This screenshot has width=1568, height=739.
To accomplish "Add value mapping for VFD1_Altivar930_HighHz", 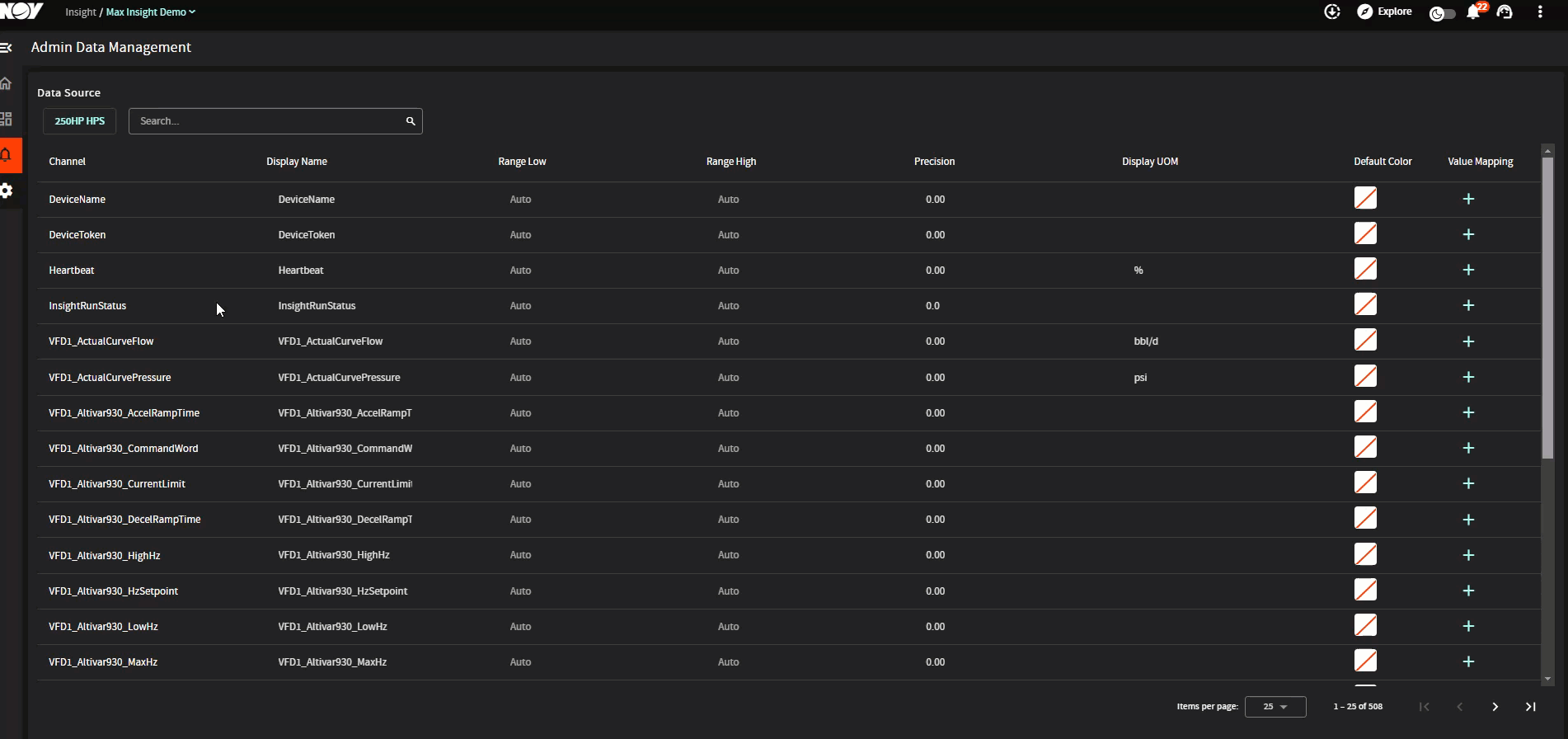I will [1468, 555].
